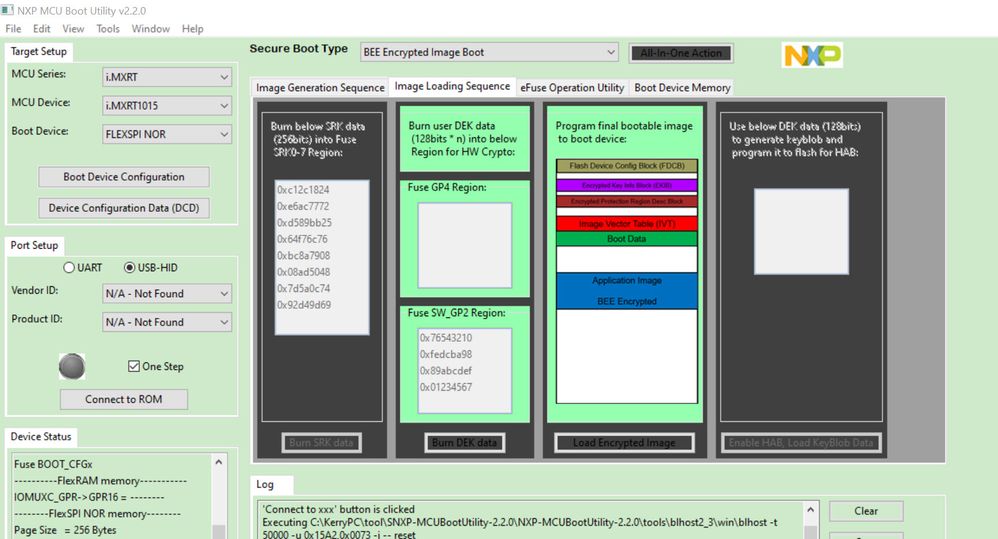The height and width of the screenshot is (539, 998).
Task: Click the round connection status LED indicator
Action: pyautogui.click(x=72, y=367)
